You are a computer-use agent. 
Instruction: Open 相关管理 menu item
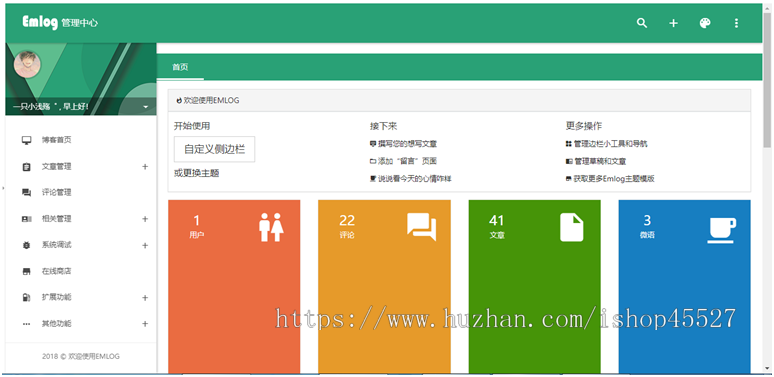coord(56,219)
